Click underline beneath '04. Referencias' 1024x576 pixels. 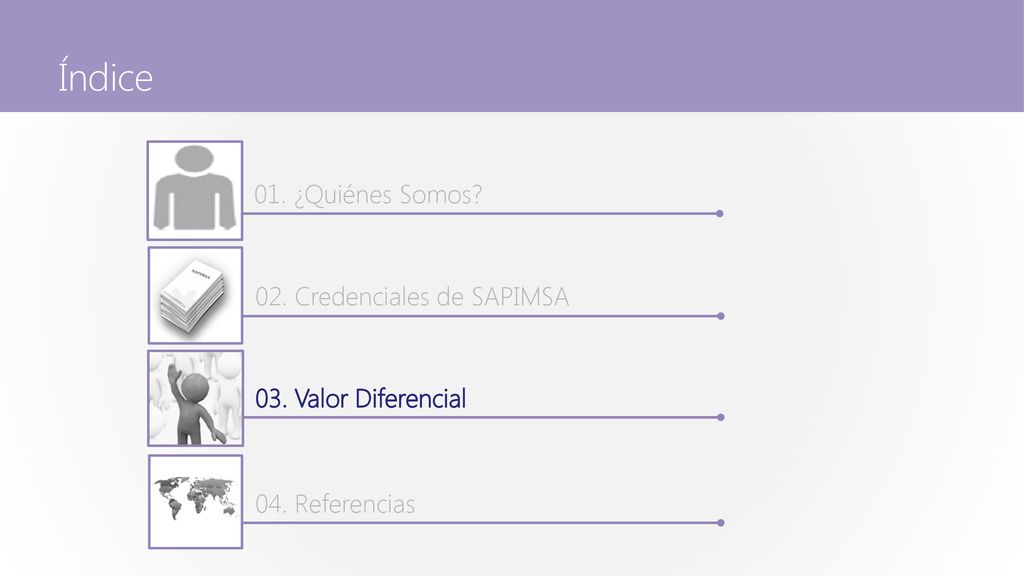(481, 522)
